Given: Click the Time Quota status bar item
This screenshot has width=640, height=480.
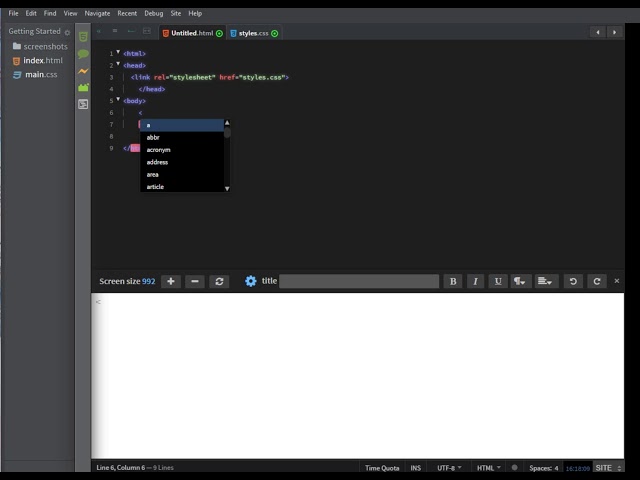Looking at the screenshot, I should point(382,468).
